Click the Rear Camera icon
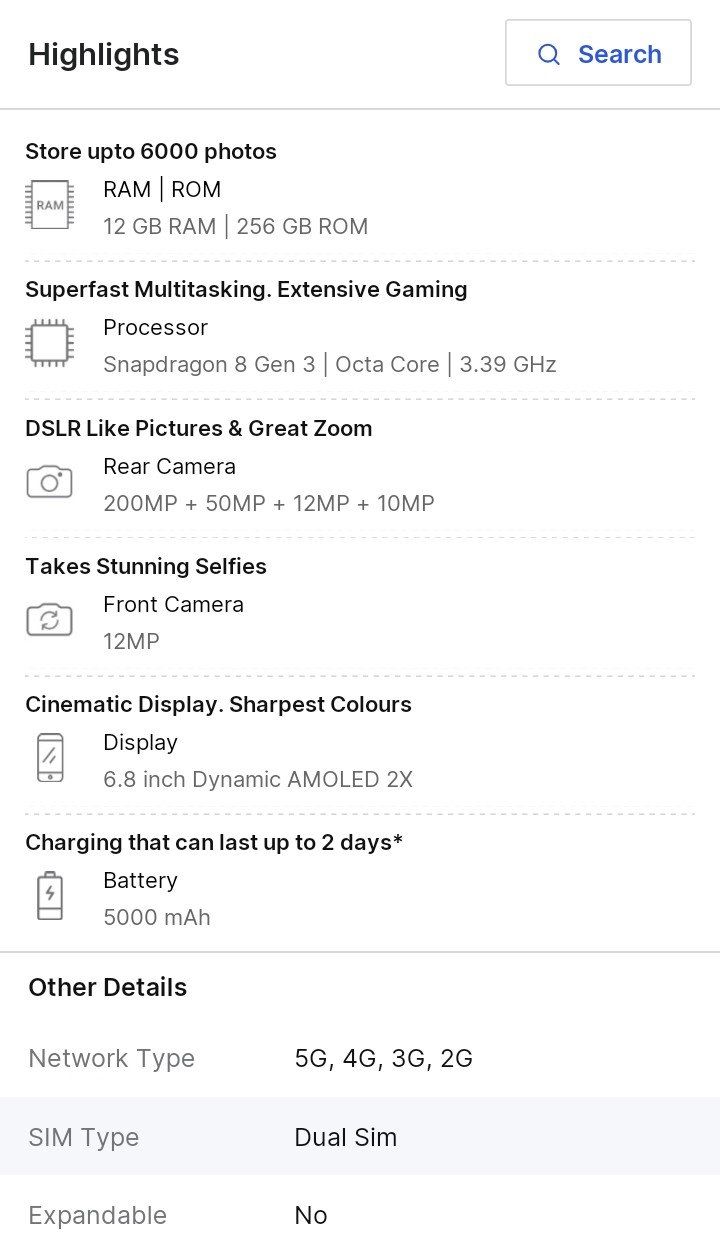The width and height of the screenshot is (720, 1235). [x=50, y=482]
